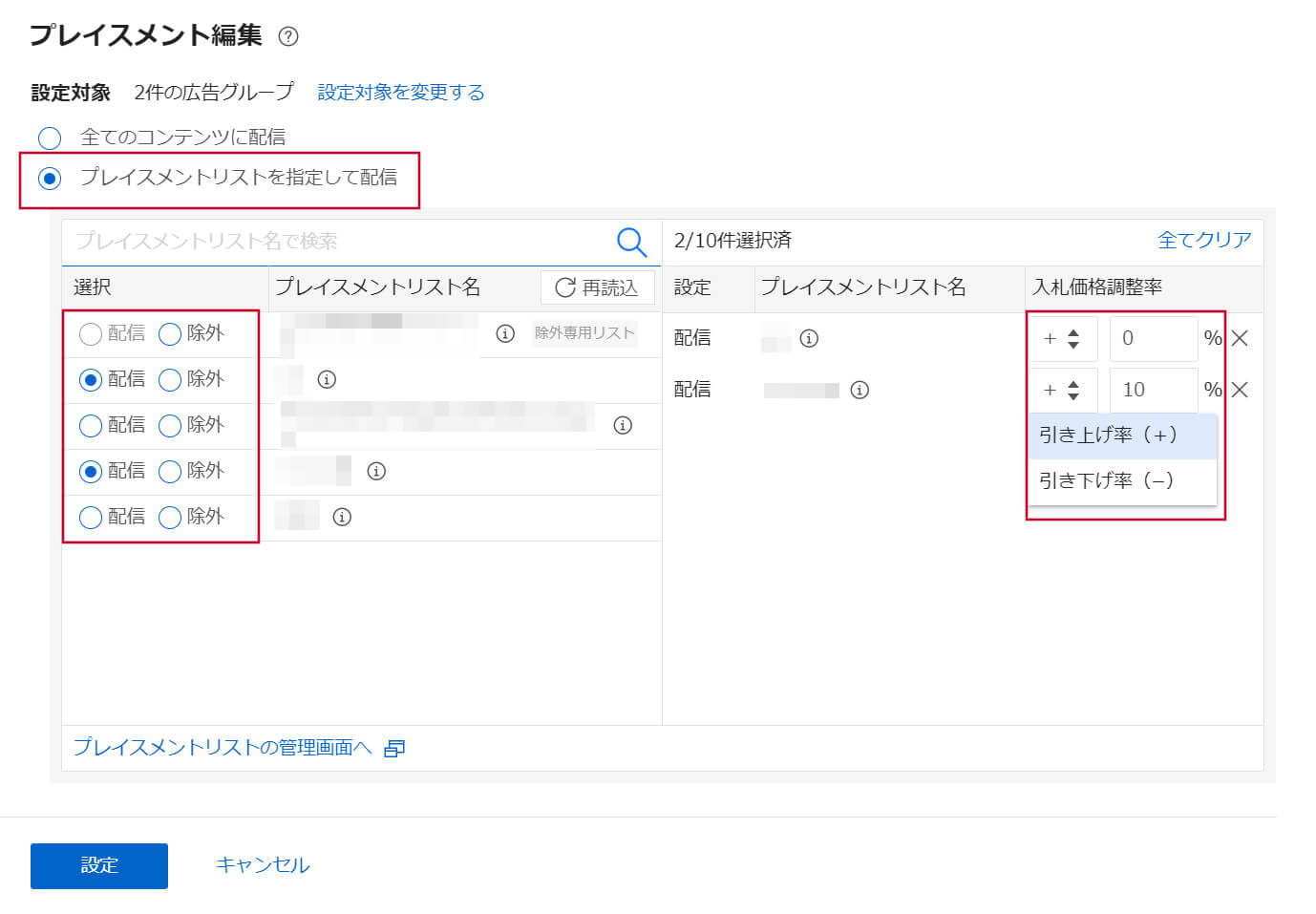Select プレイスメントリストを指定して配信 radio option
The height and width of the screenshot is (914, 1316).
[50, 178]
